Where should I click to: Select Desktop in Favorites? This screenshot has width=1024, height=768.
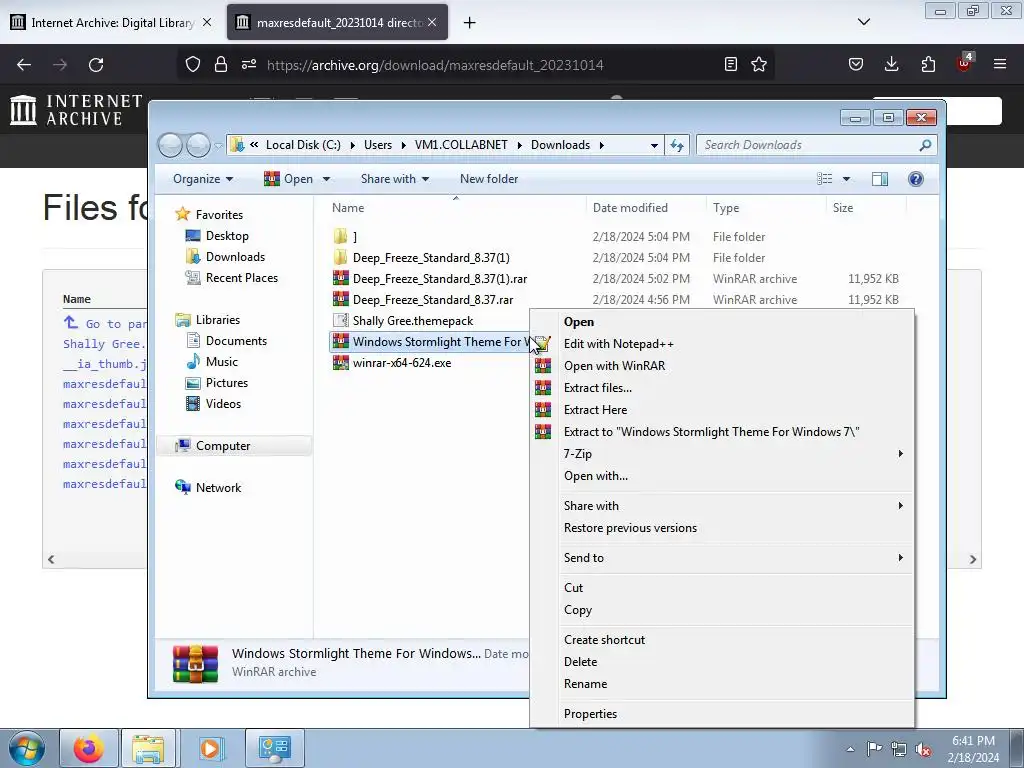[x=227, y=236]
